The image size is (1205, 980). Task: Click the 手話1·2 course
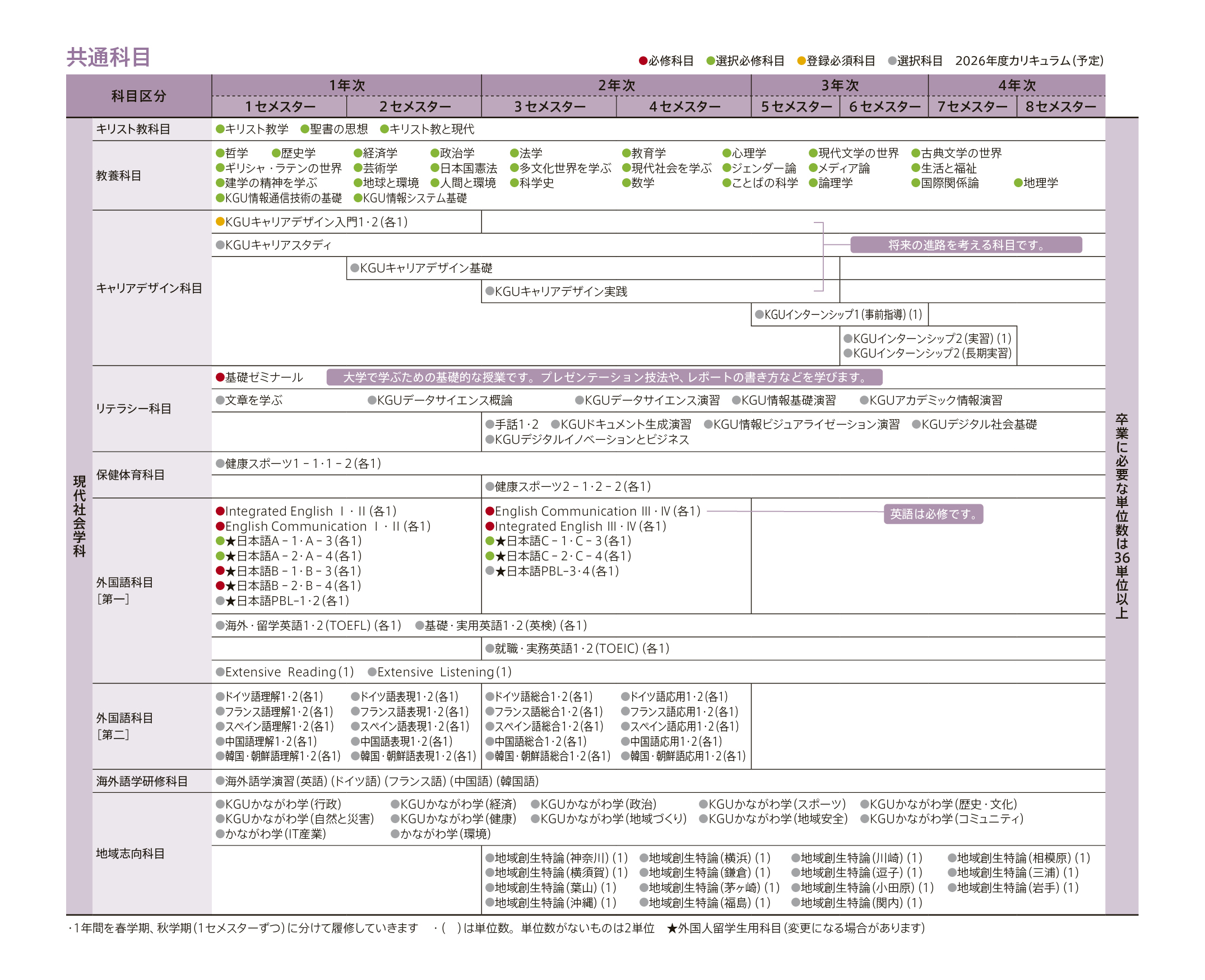(512, 425)
